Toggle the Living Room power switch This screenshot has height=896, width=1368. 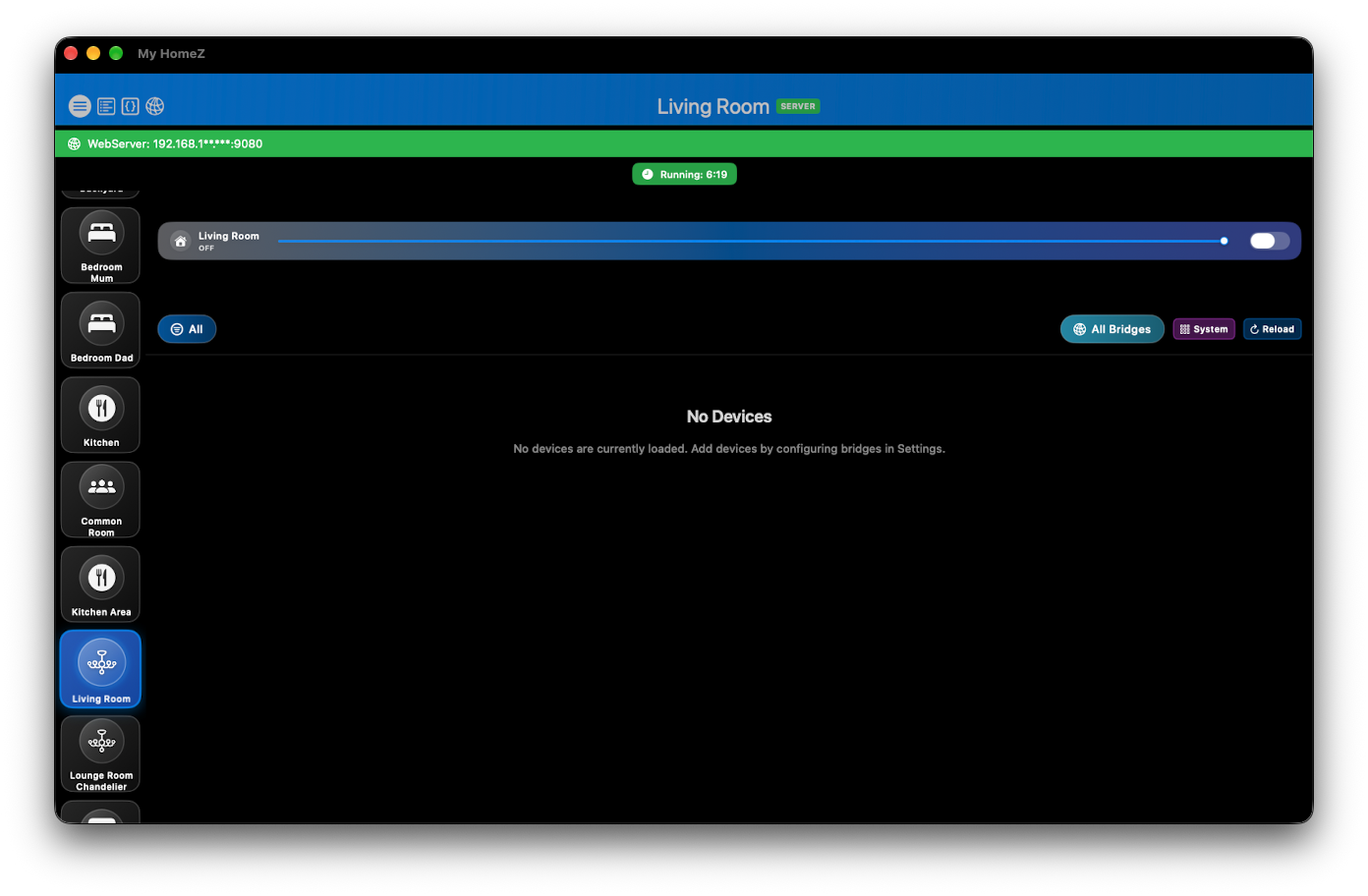1269,241
